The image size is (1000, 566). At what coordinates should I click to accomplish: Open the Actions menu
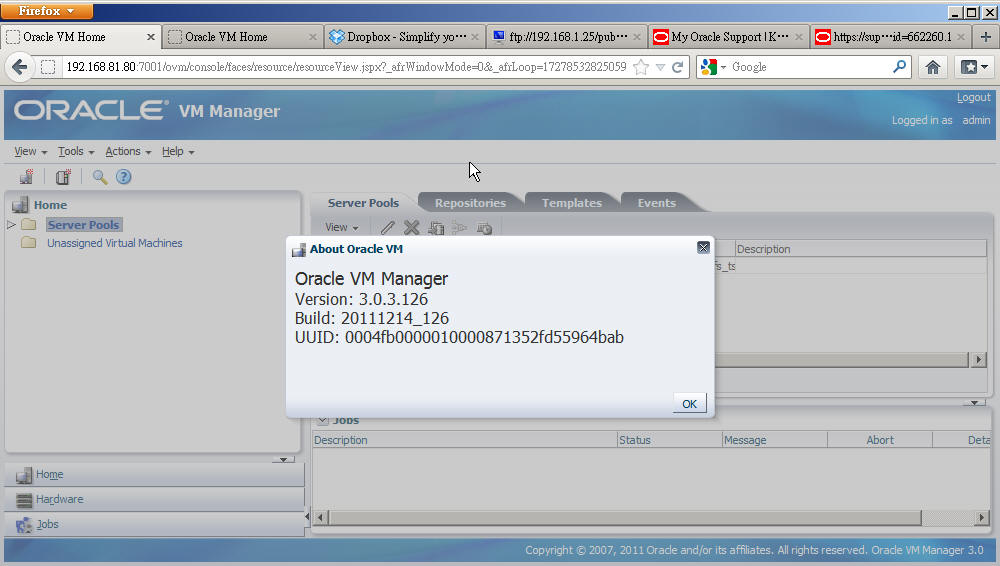[x=128, y=151]
